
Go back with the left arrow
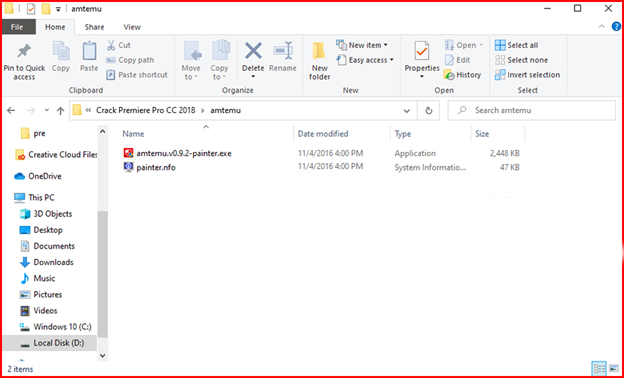[11, 110]
